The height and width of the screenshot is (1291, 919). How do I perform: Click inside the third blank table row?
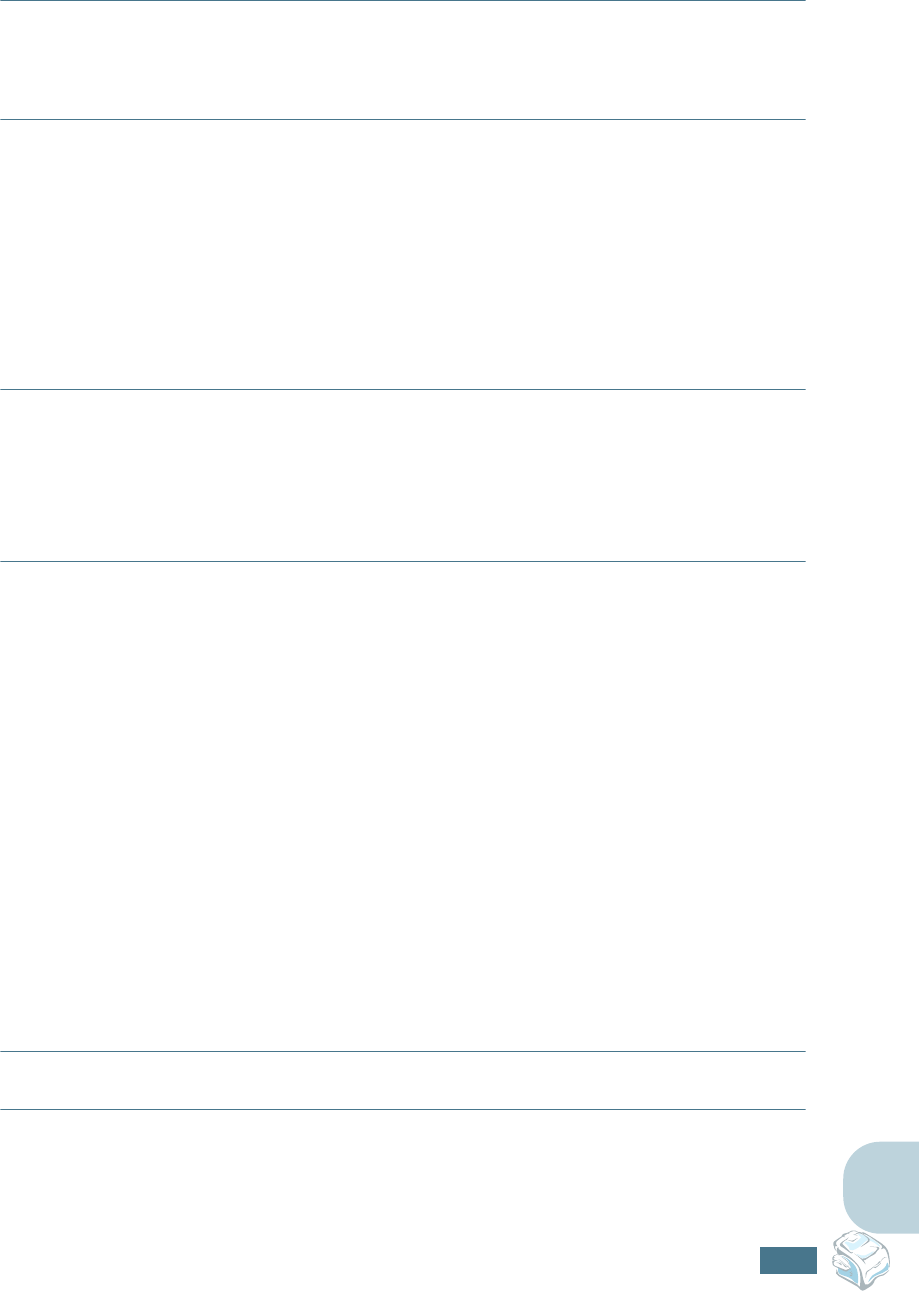(402, 475)
